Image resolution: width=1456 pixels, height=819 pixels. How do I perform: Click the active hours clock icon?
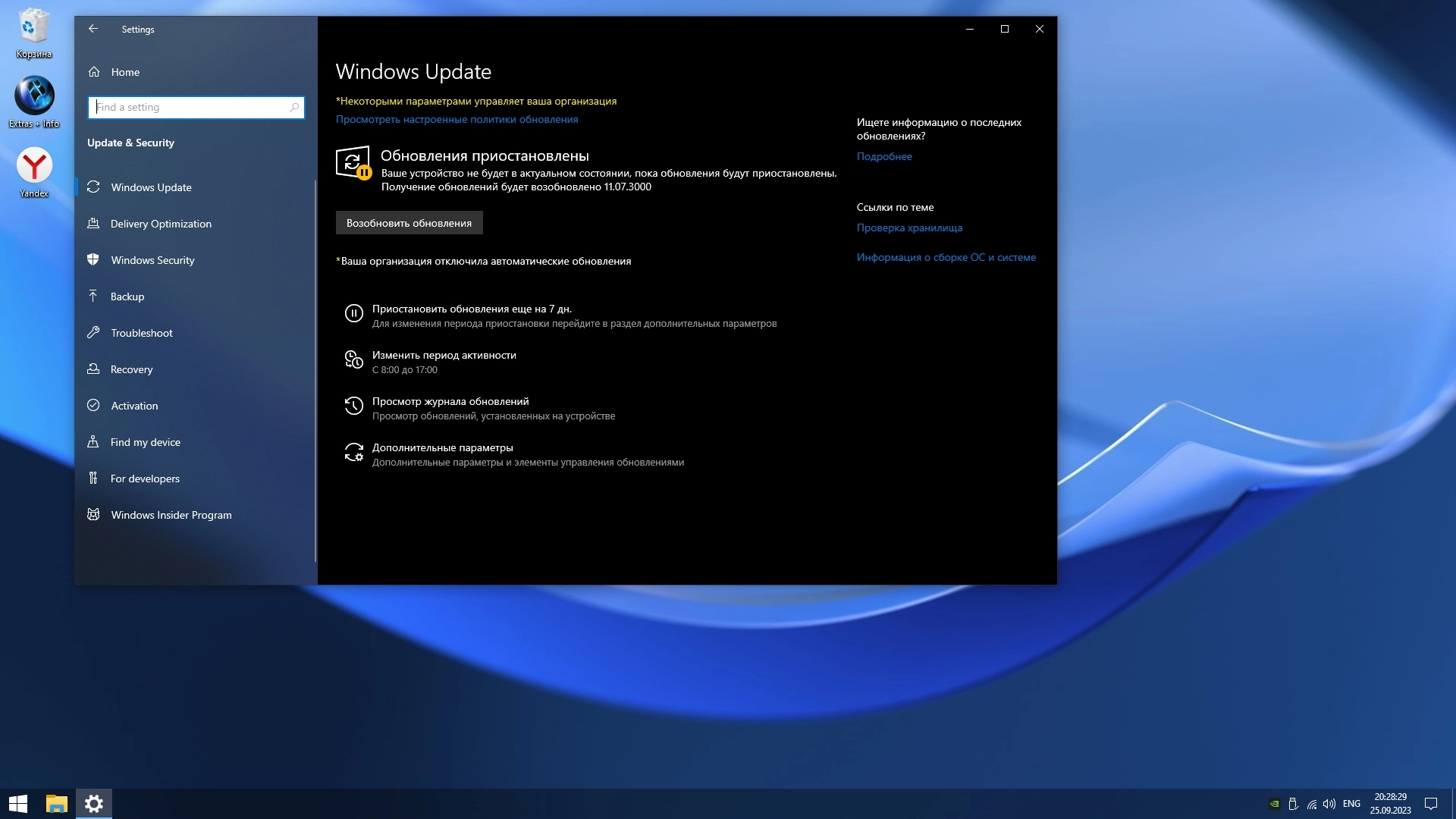353,359
